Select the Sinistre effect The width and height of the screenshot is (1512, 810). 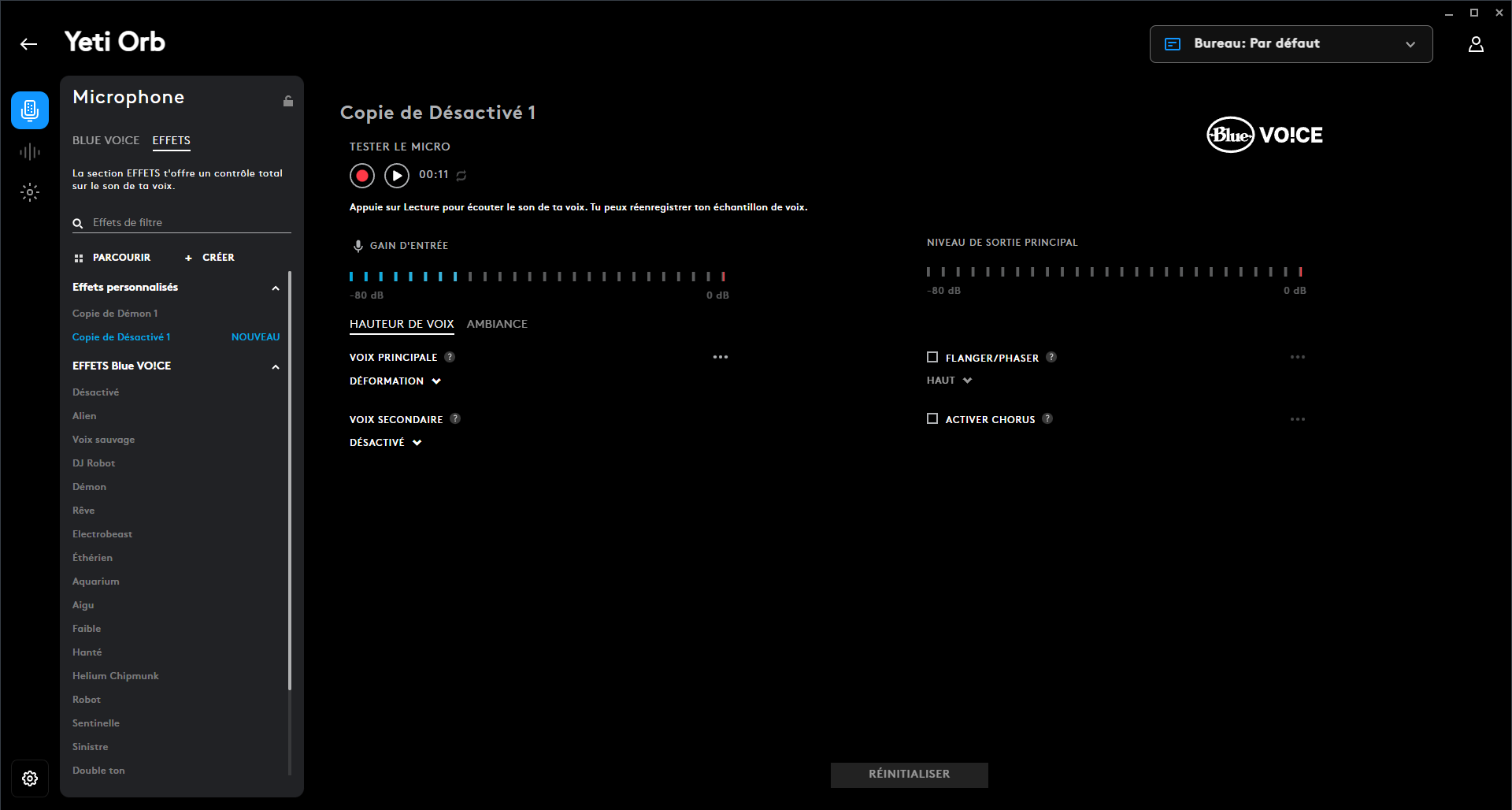[x=91, y=747]
